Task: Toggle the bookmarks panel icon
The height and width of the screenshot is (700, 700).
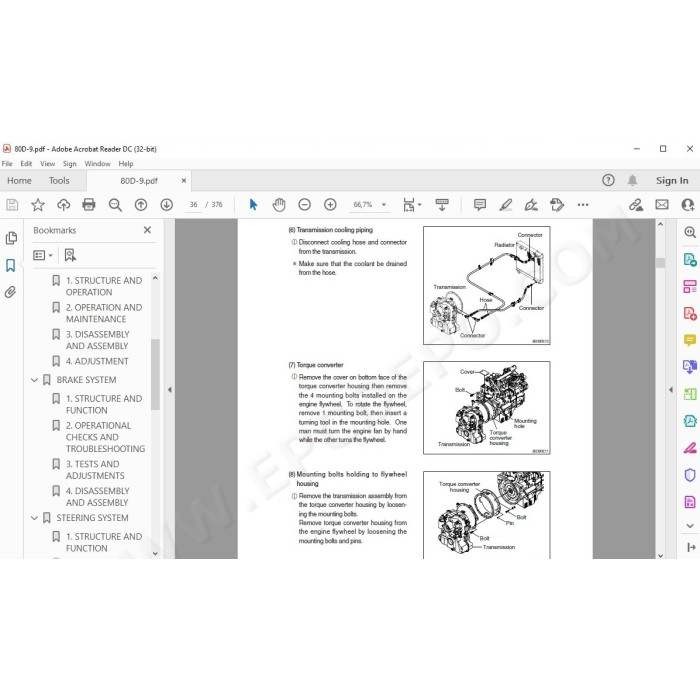Action: [11, 265]
